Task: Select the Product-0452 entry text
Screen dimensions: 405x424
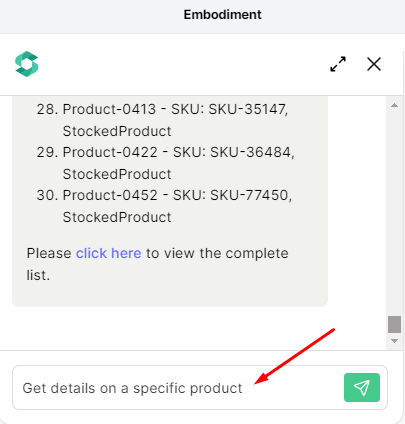Action: pos(110,195)
